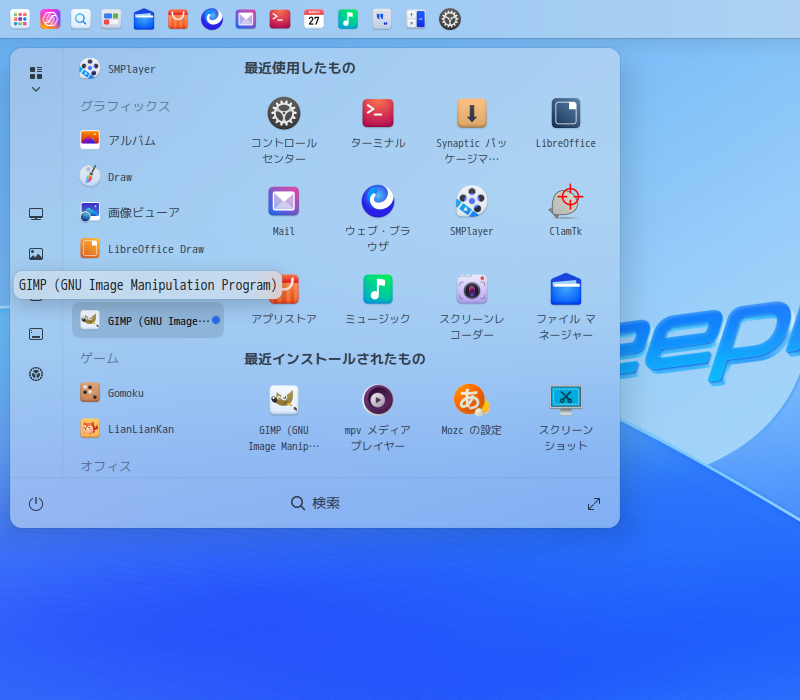Open スクリーンレコーダー screen recorder app
Viewport: 800px width, 700px height.
click(471, 290)
